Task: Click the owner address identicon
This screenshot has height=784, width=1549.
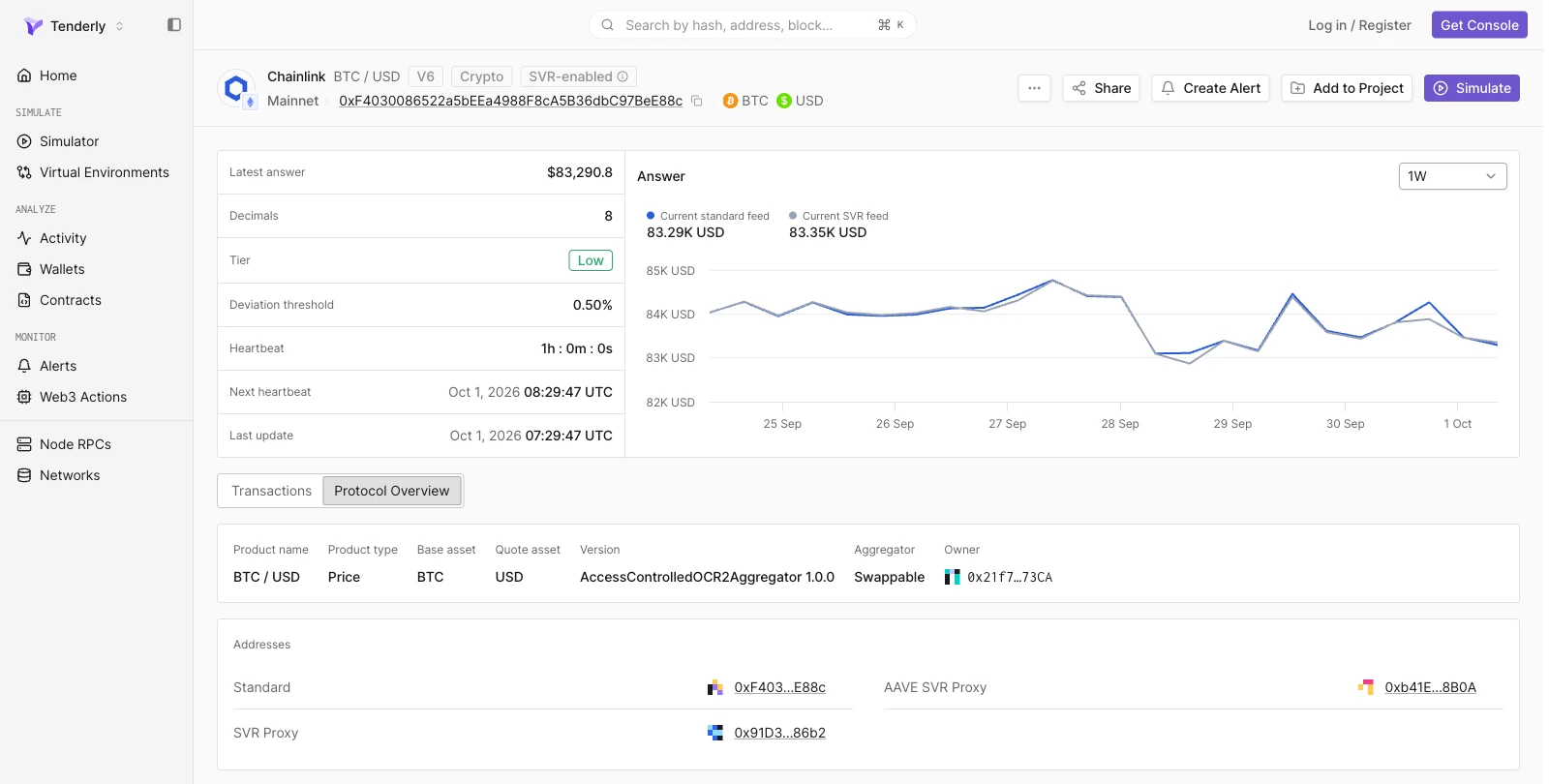Action: (x=953, y=577)
